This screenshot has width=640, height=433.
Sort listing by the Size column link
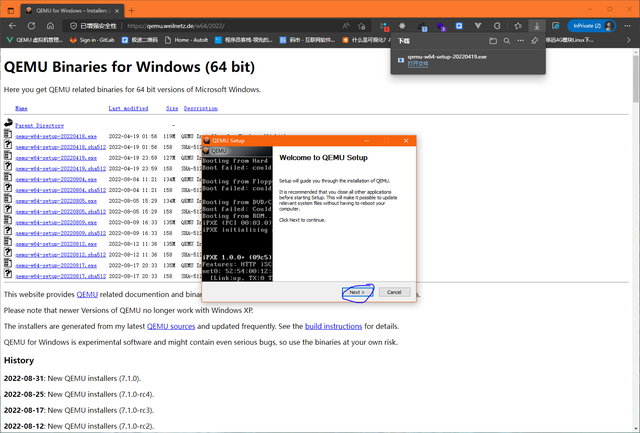tap(172, 108)
